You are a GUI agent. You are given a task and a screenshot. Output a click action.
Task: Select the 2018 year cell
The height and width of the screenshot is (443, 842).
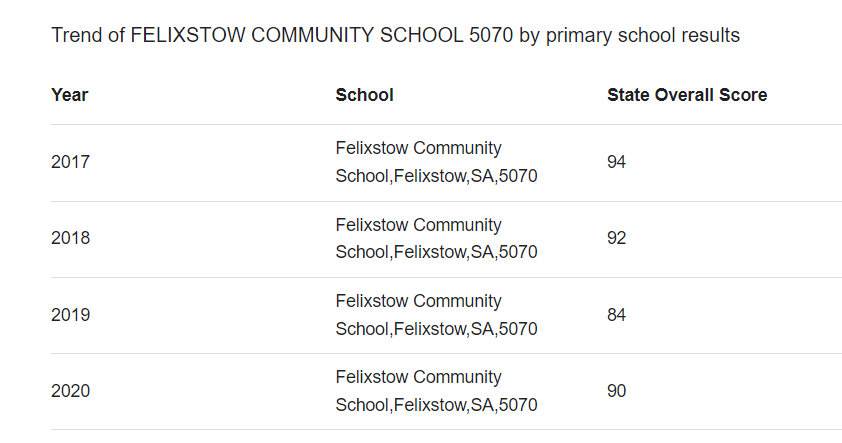click(70, 238)
